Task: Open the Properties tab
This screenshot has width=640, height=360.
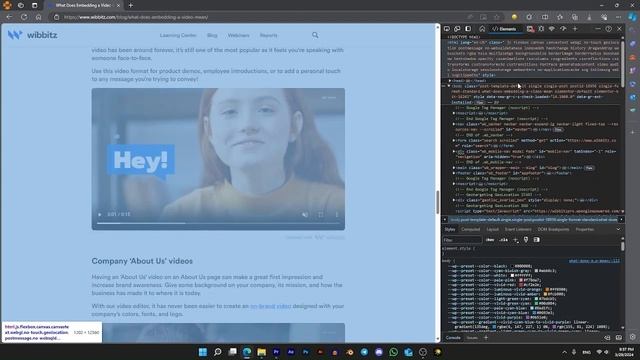Action: click(584, 229)
